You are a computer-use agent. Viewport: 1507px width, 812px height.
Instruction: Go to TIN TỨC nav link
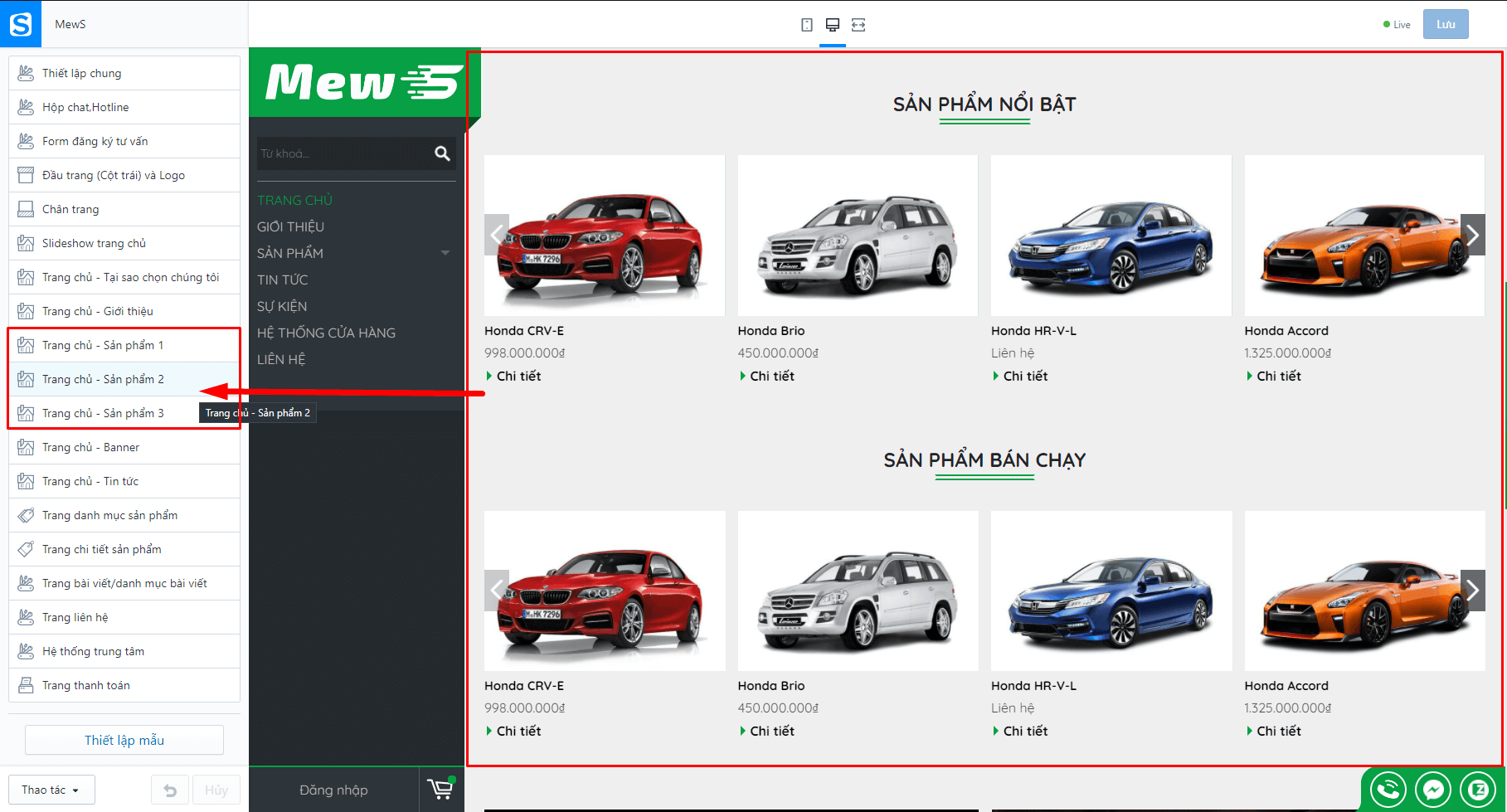click(x=282, y=280)
